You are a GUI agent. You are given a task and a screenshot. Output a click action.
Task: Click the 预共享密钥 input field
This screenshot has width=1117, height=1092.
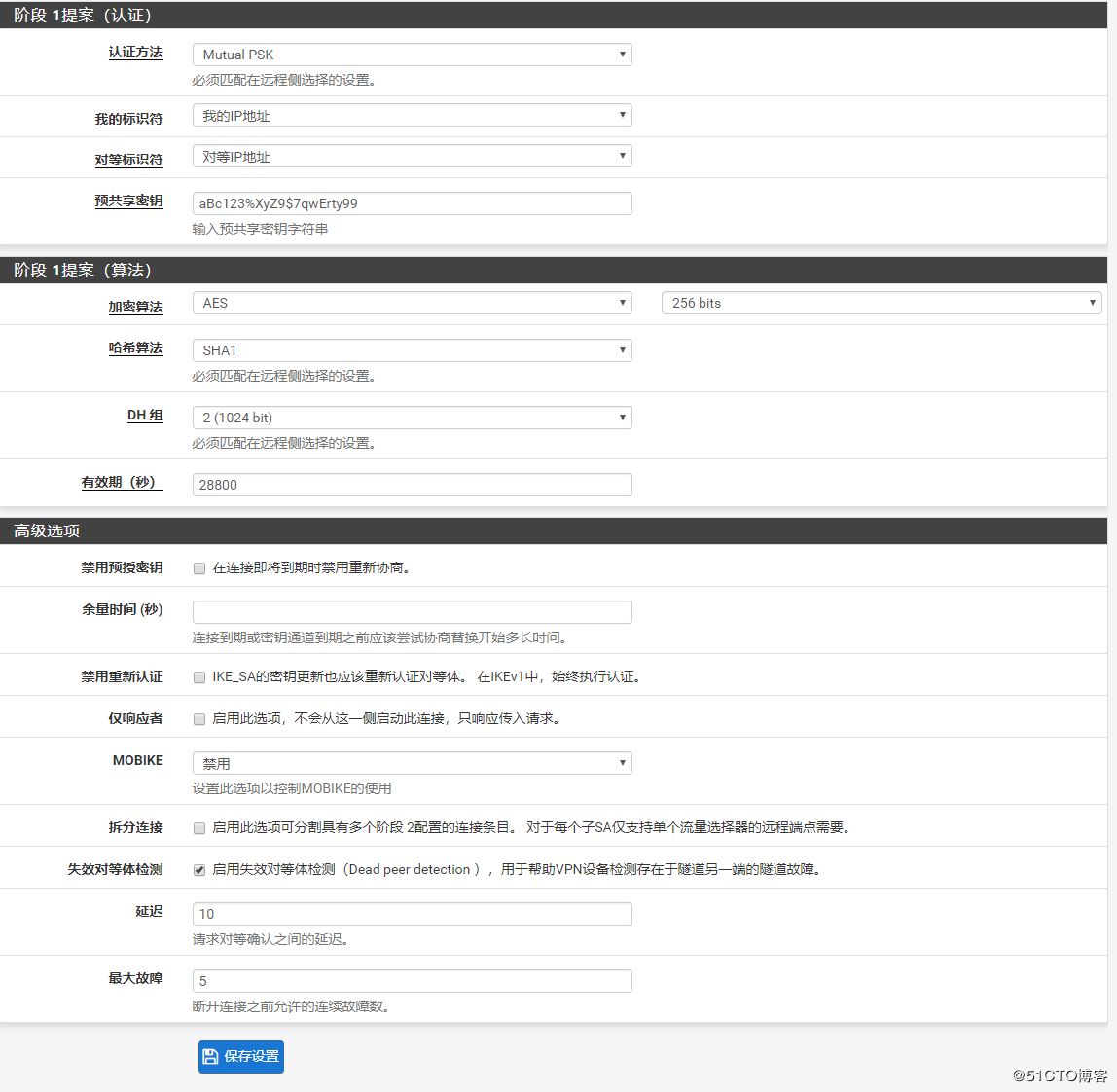[x=412, y=203]
